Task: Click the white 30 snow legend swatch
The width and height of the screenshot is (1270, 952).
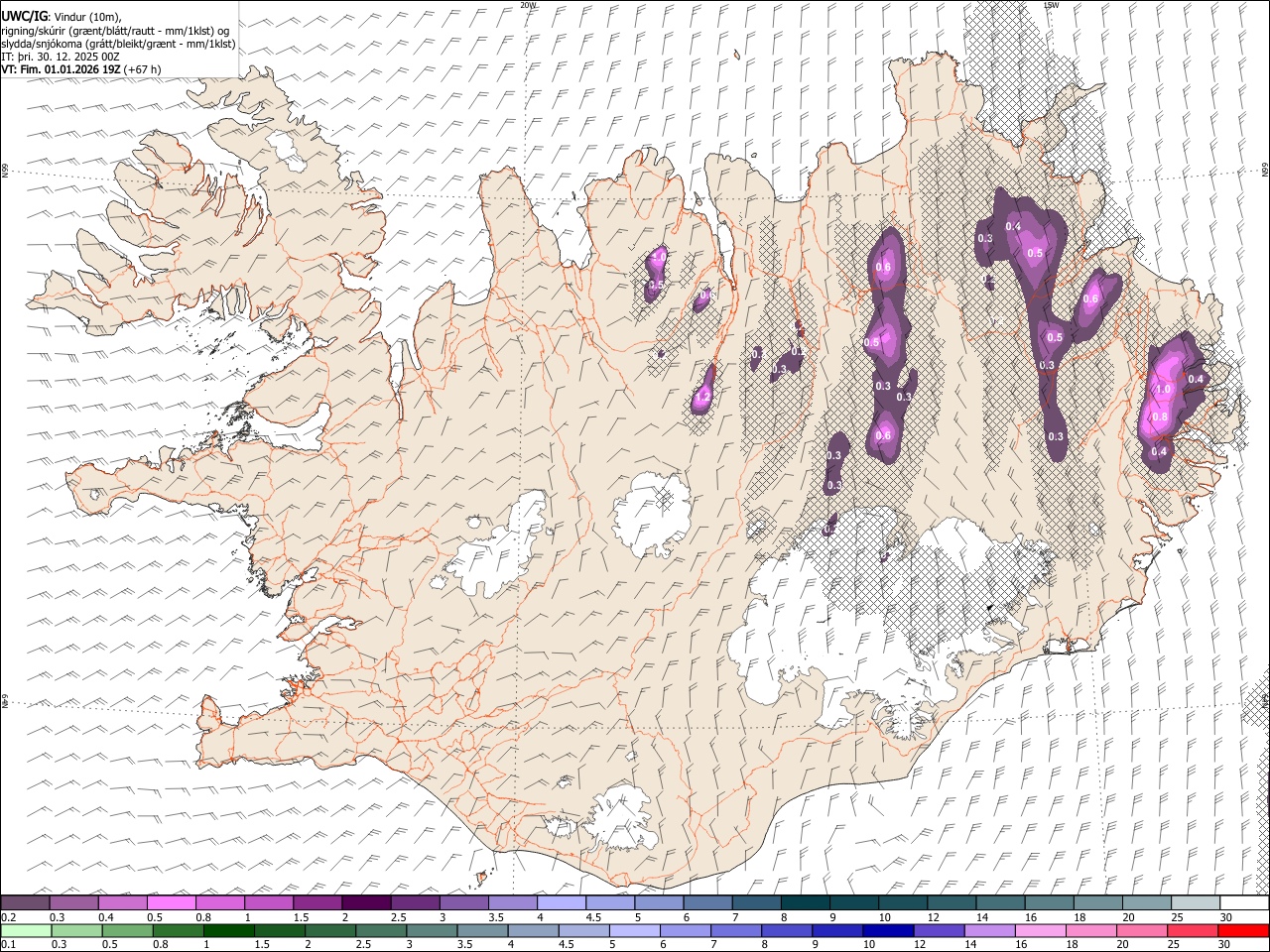Action: [1244, 902]
